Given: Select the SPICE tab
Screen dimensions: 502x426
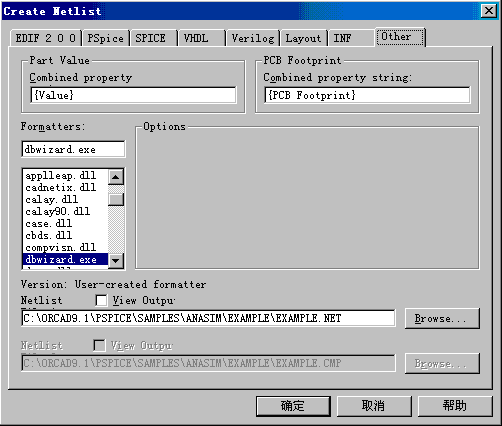Looking at the screenshot, I should coord(153,38).
